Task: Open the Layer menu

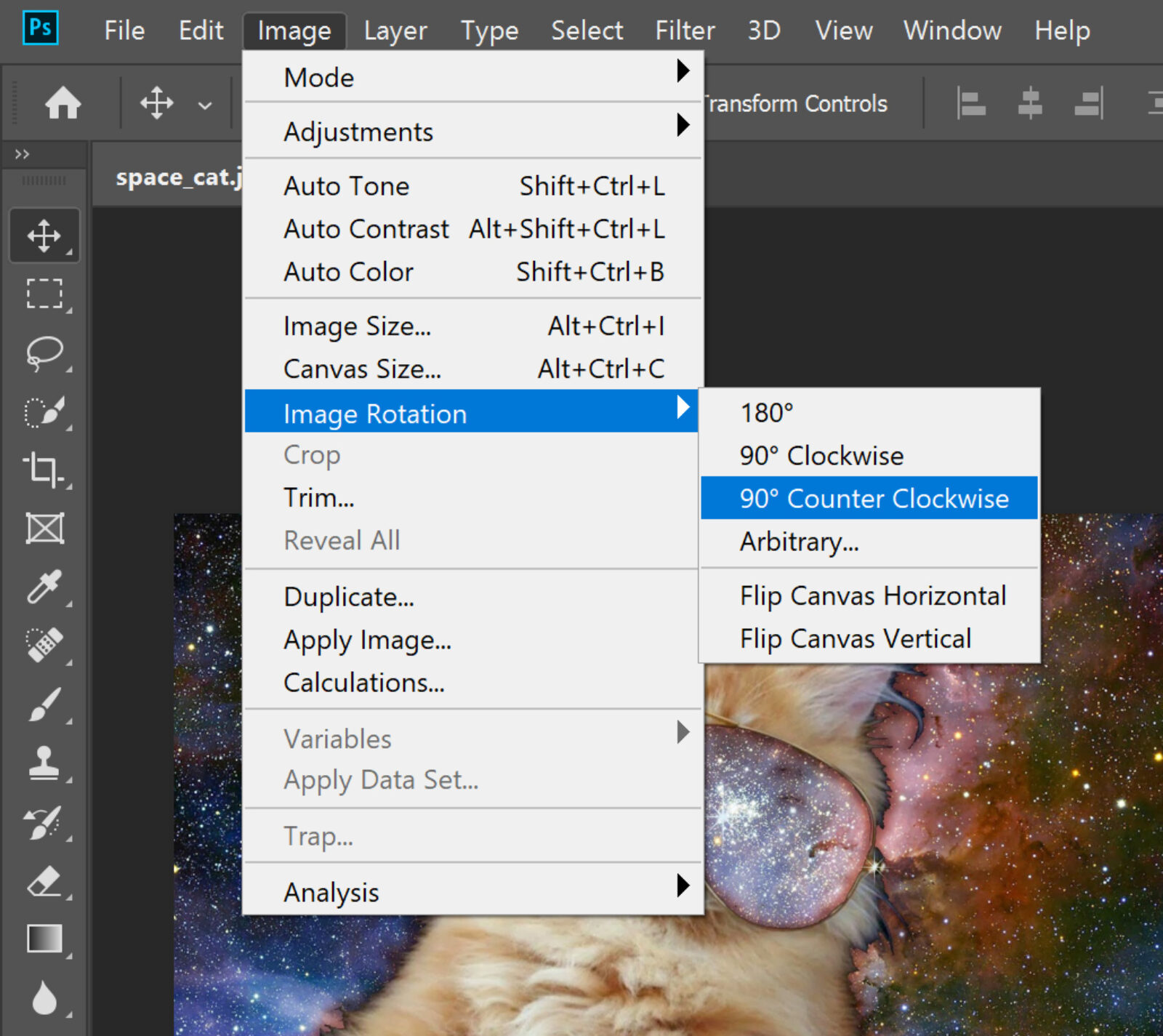Action: 395,31
